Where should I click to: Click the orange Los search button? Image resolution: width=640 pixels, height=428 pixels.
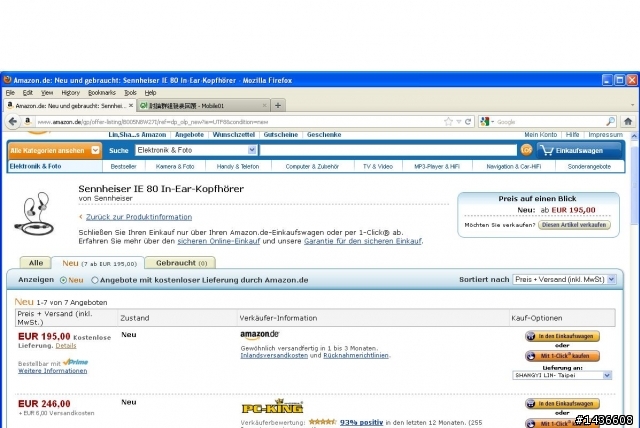coord(526,150)
